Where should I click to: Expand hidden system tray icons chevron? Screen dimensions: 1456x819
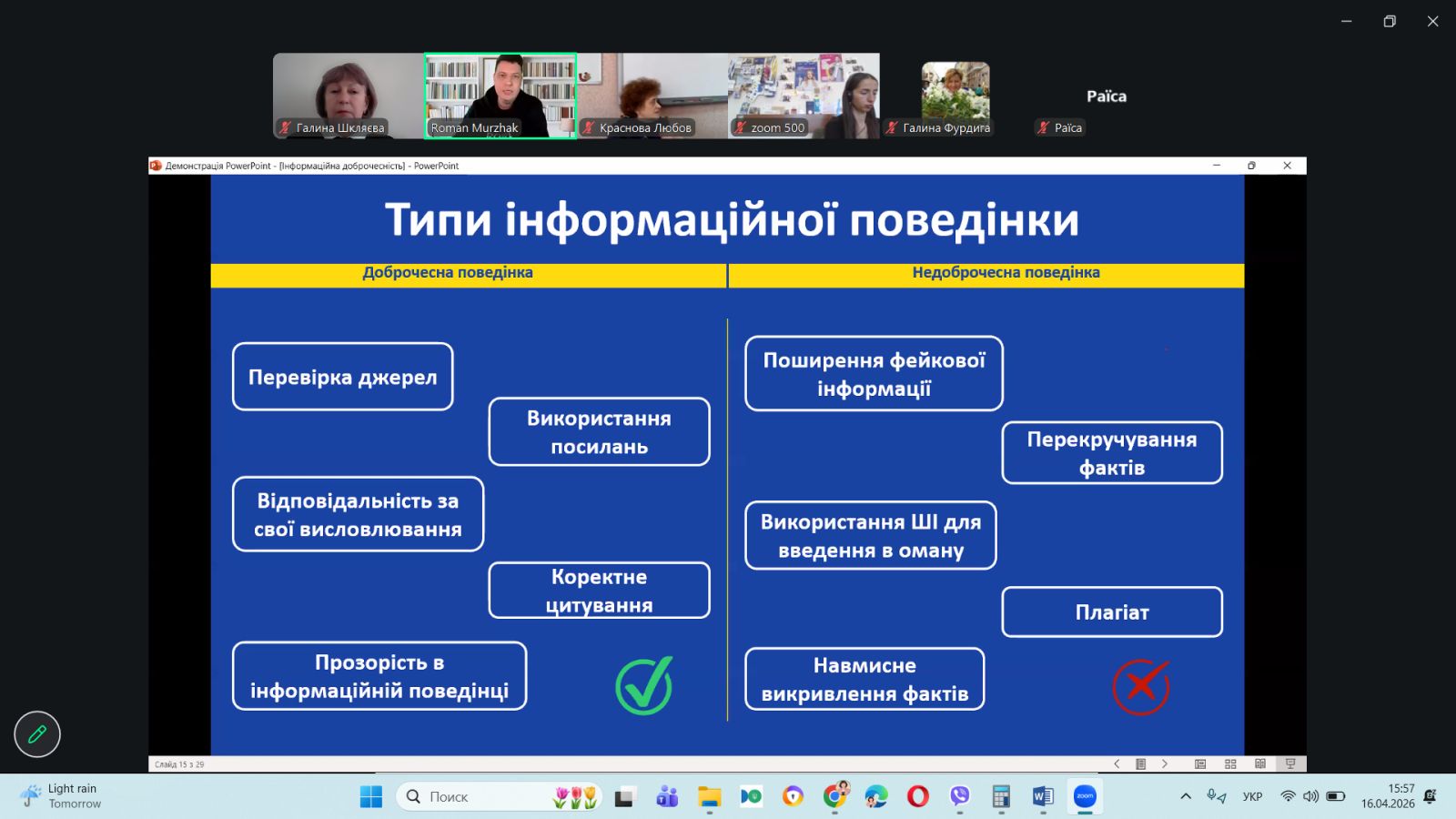click(x=1186, y=797)
